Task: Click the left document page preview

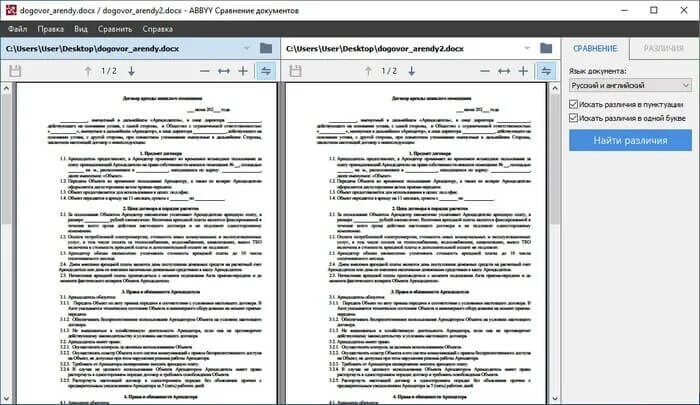Action: coord(147,243)
